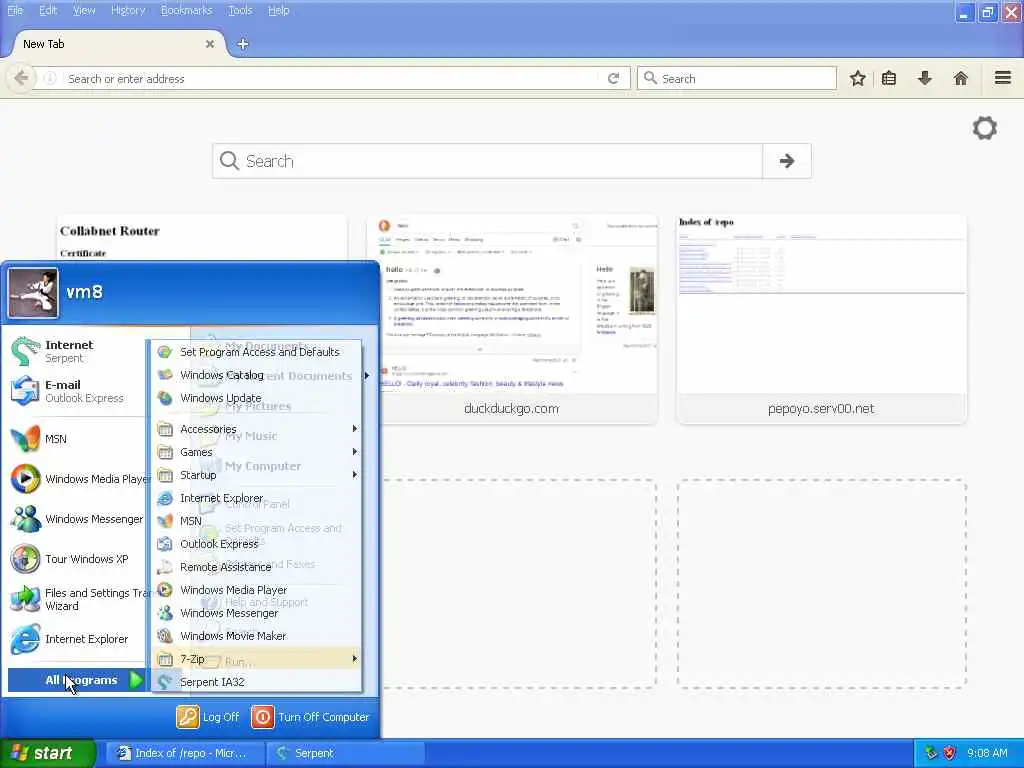Expand the Games submenu
This screenshot has width=1024, height=768.
tap(257, 452)
